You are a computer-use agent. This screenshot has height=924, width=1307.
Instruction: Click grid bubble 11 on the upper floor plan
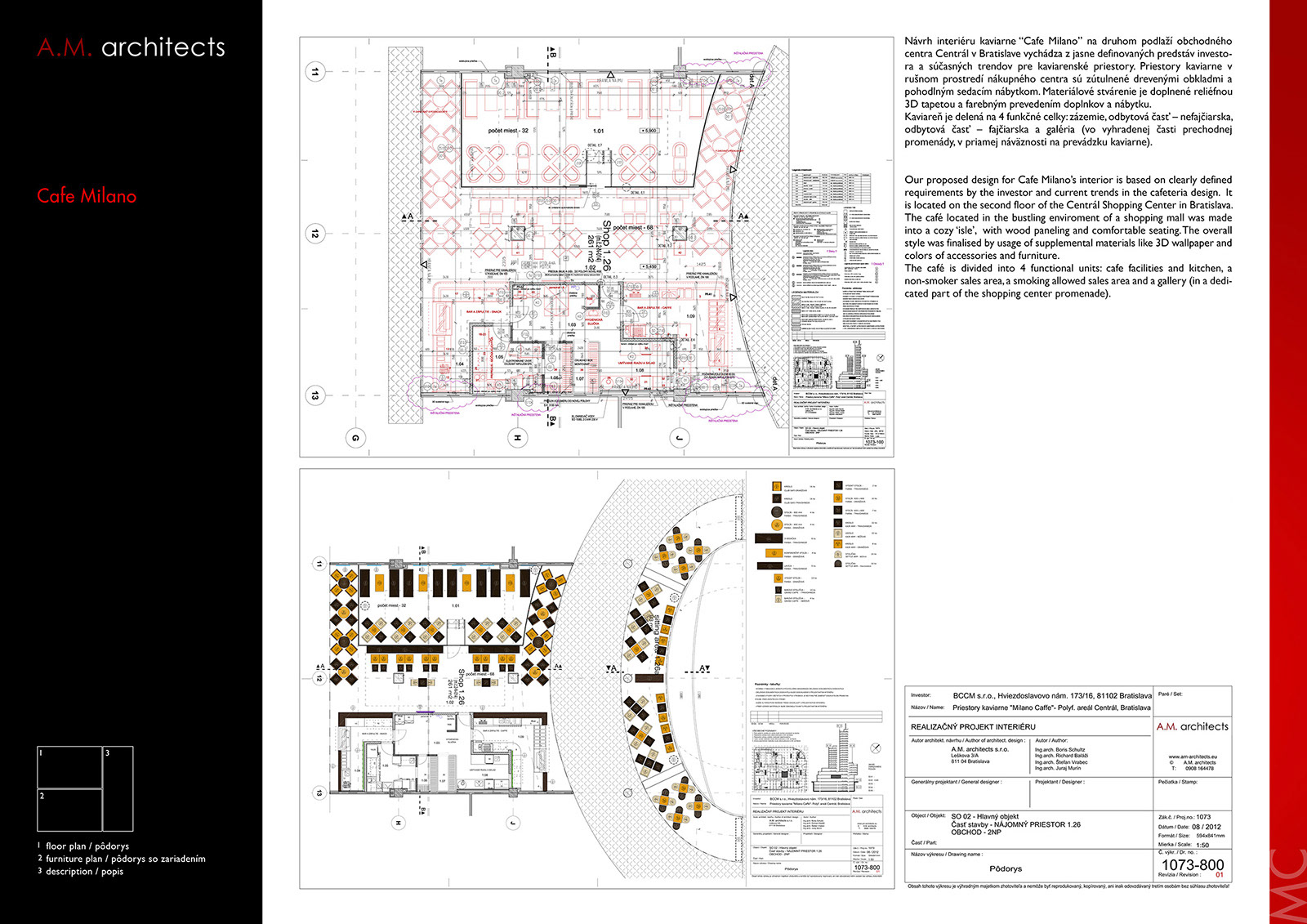(315, 72)
